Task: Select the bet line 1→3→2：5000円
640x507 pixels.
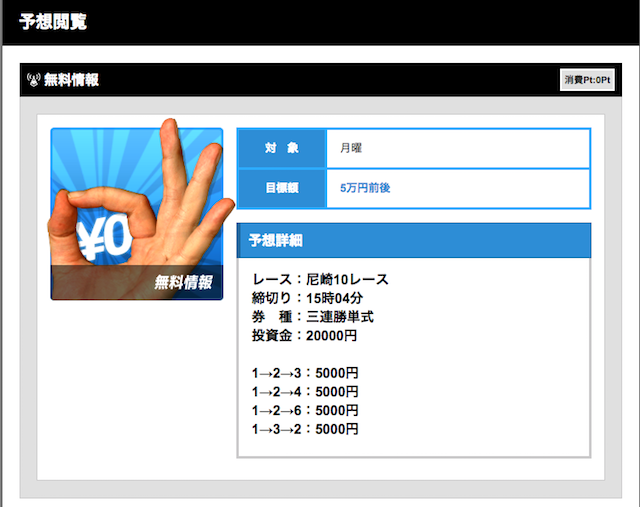Action: 305,429
